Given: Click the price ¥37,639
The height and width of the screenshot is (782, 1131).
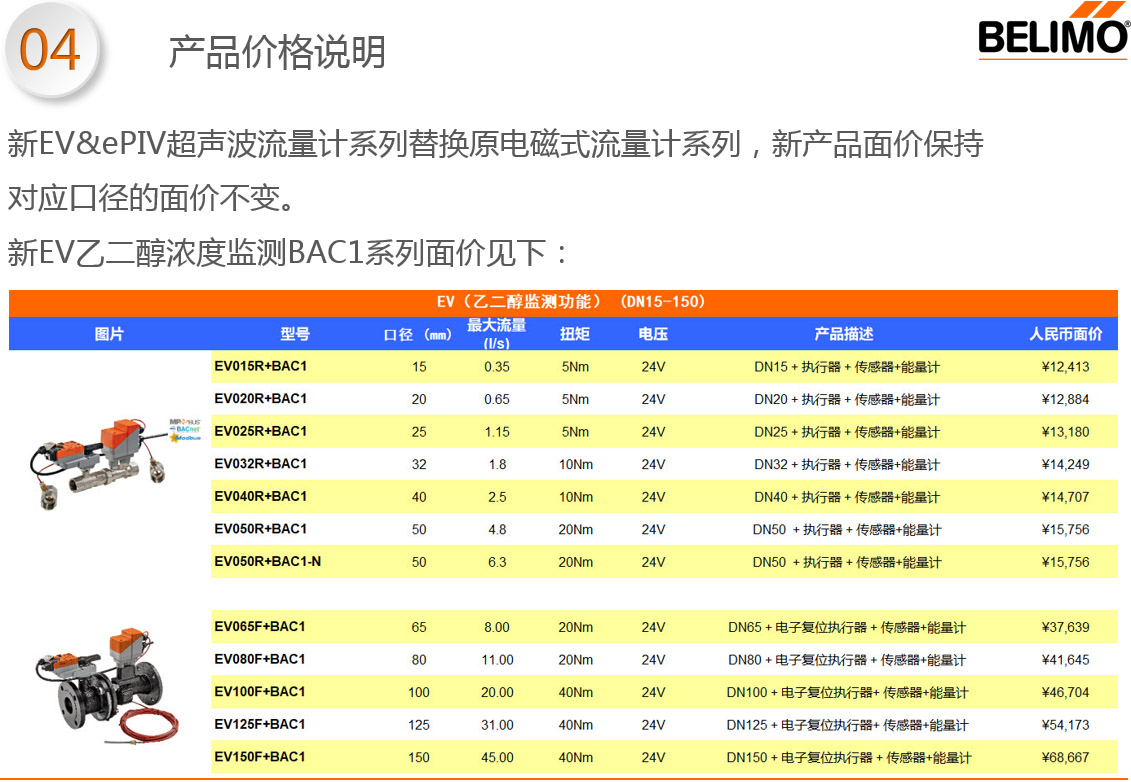Looking at the screenshot, I should click(1065, 627).
